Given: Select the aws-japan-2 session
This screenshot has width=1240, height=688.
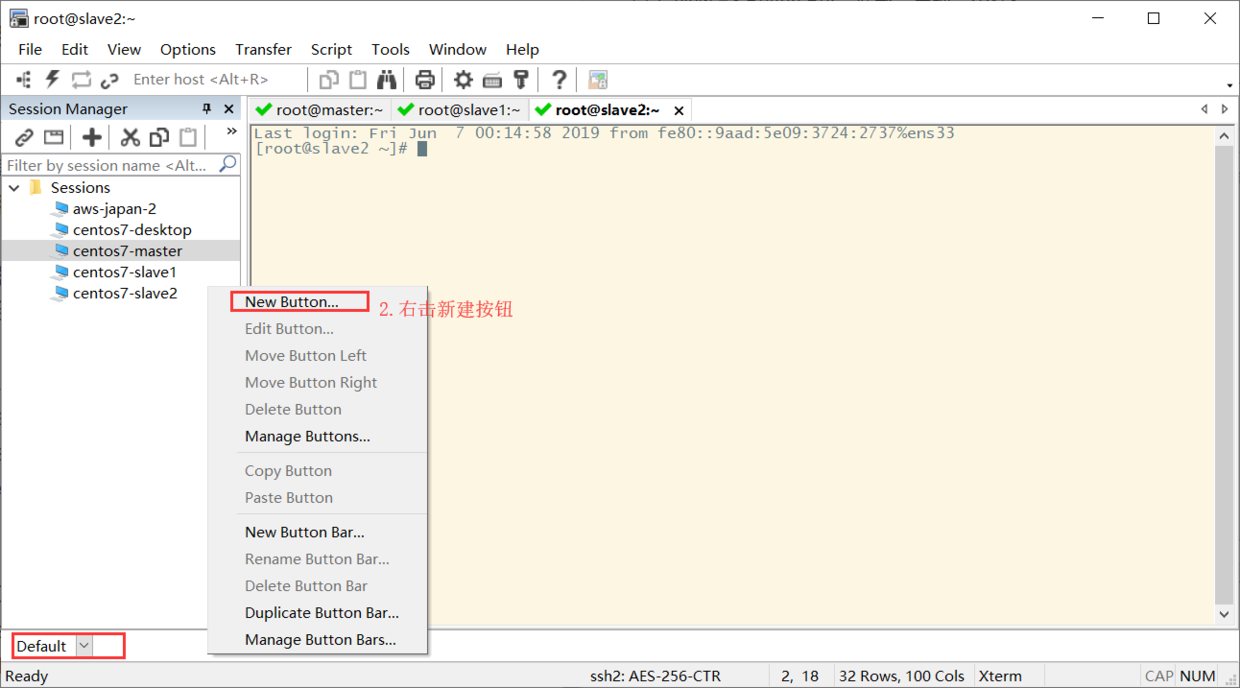Looking at the screenshot, I should pos(114,209).
